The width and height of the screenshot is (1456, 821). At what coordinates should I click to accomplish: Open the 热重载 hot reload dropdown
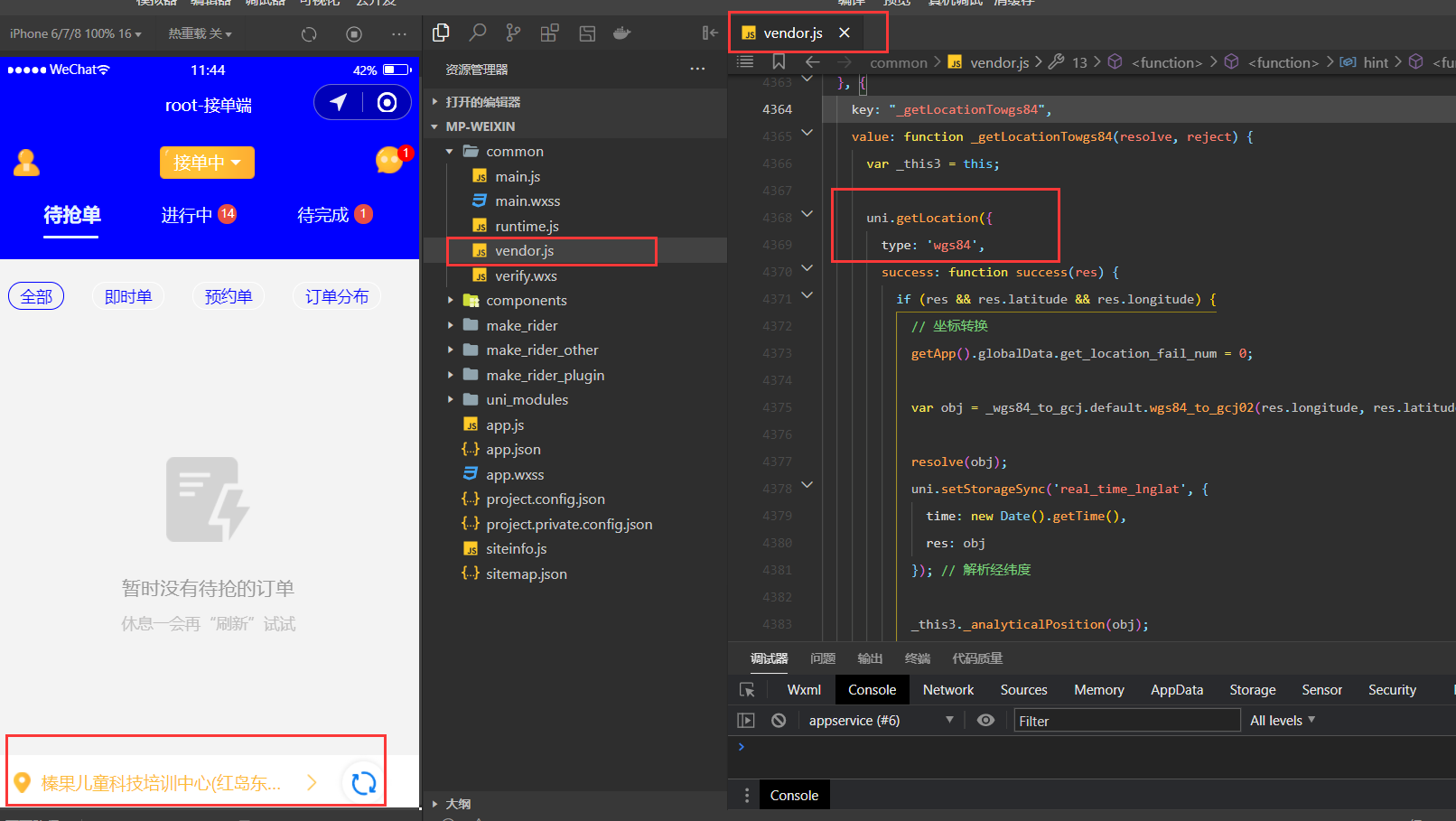[x=200, y=33]
